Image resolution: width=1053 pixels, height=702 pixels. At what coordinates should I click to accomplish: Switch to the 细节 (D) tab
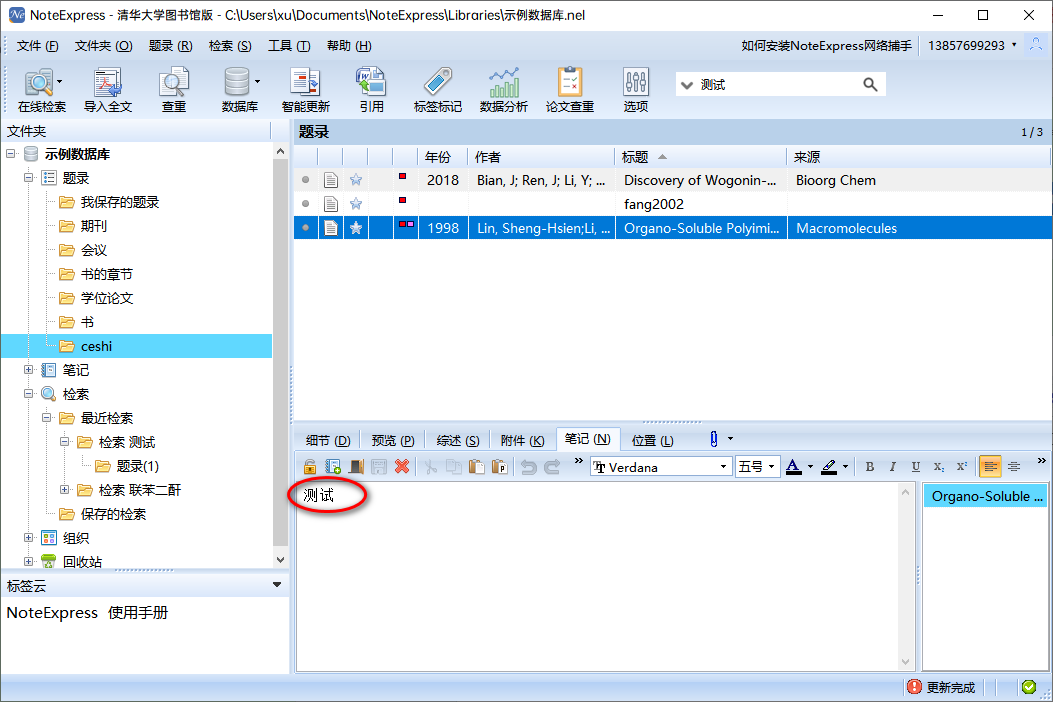[328, 440]
